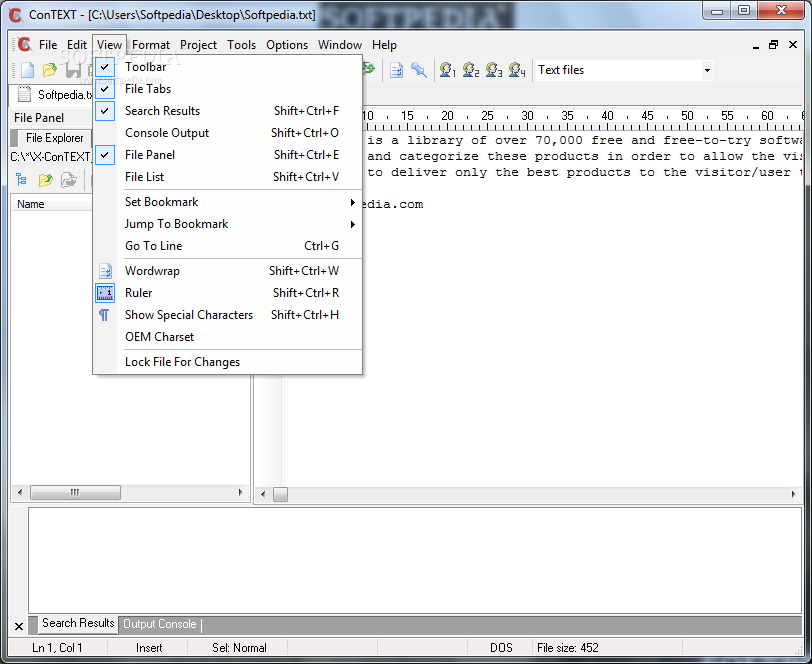Open the File menu
Image resolution: width=812 pixels, height=664 pixels.
coord(48,45)
